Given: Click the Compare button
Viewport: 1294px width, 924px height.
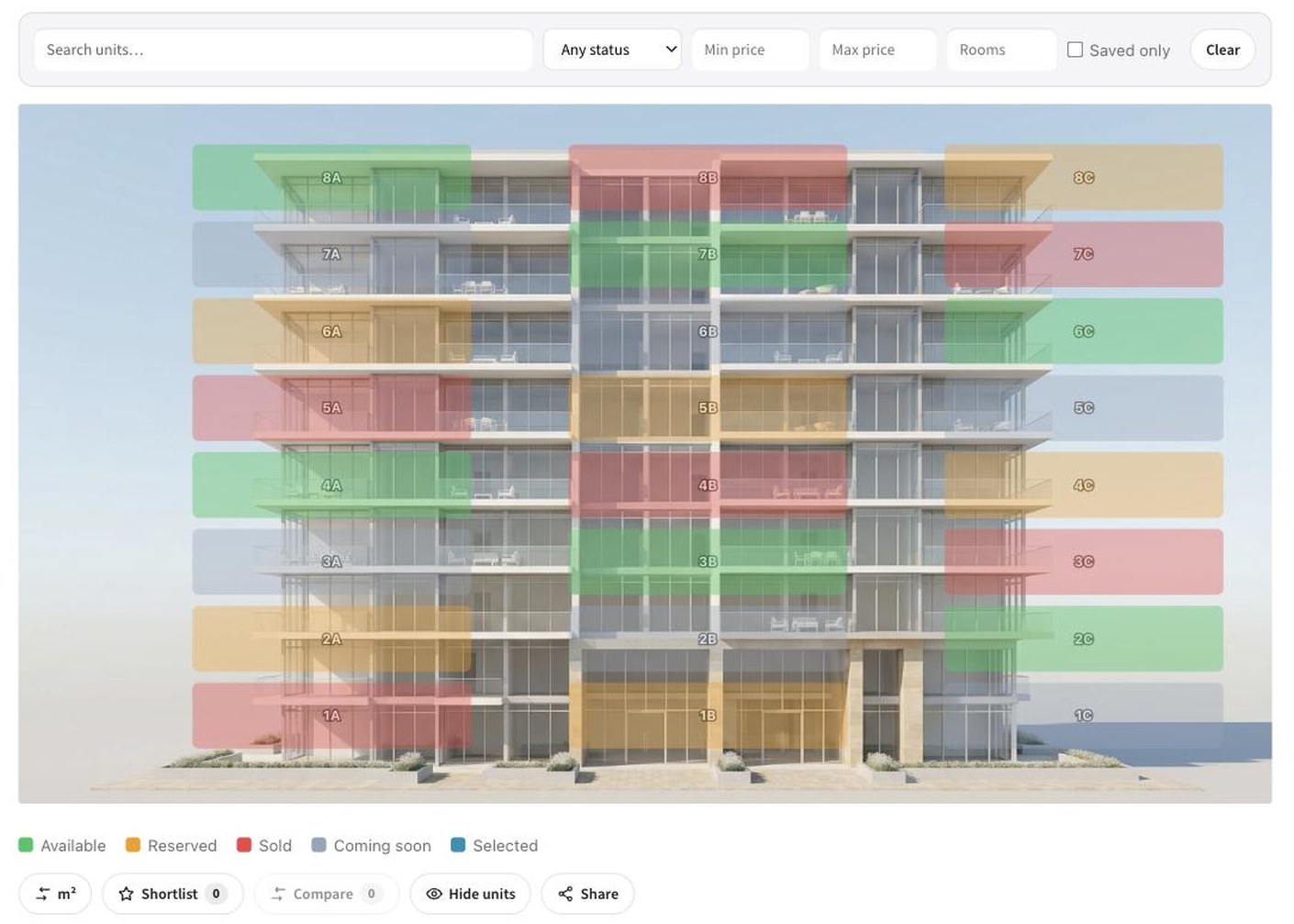Looking at the screenshot, I should [327, 894].
